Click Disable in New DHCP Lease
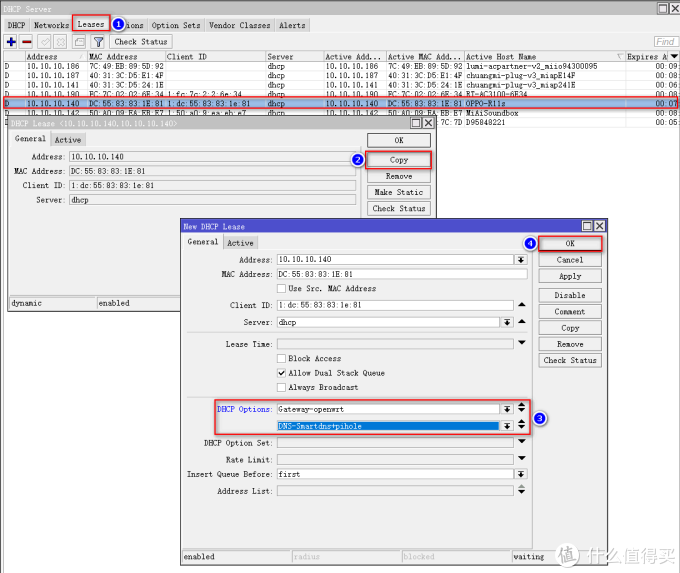This screenshot has height=573, width=680. (570, 295)
